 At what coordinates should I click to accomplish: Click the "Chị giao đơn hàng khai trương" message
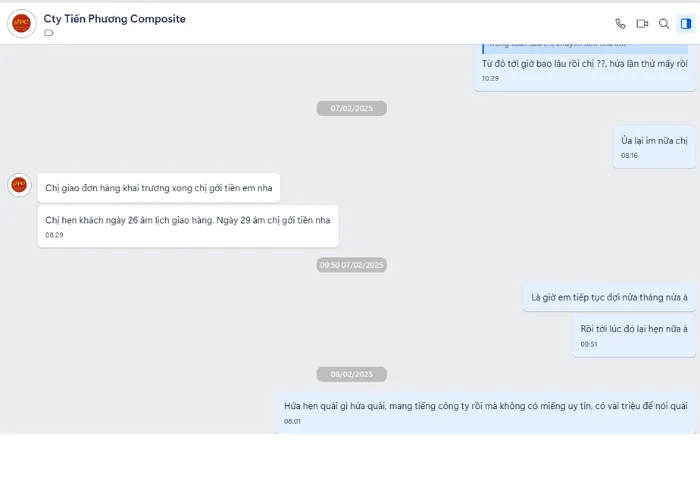pyautogui.click(x=158, y=188)
